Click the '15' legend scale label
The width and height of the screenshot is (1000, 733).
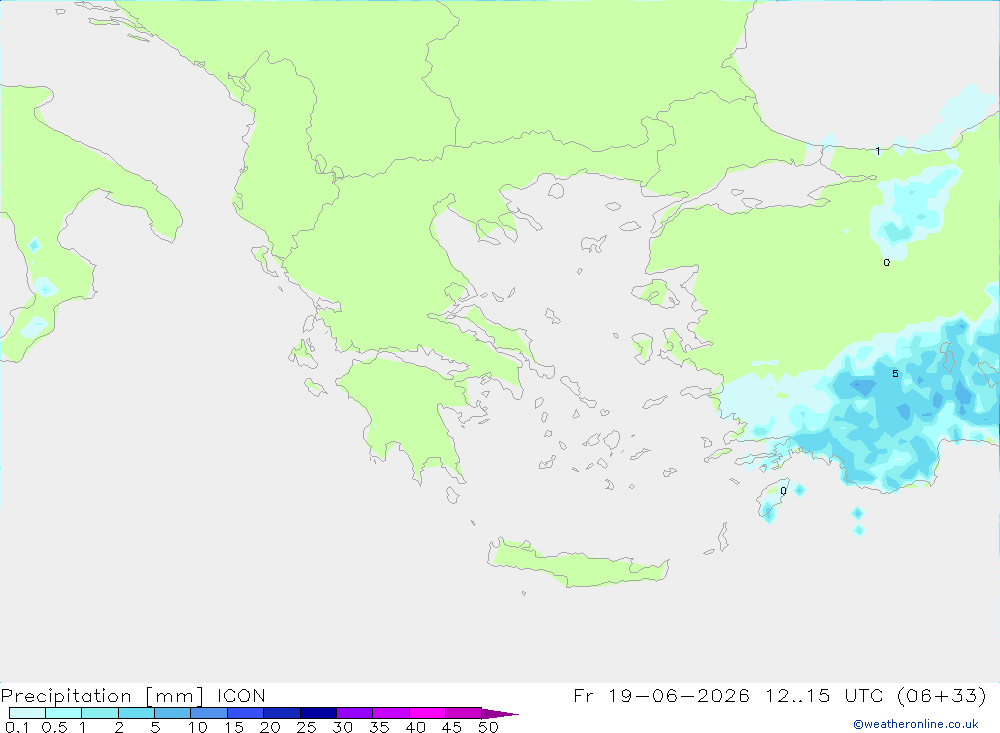pyautogui.click(x=234, y=727)
